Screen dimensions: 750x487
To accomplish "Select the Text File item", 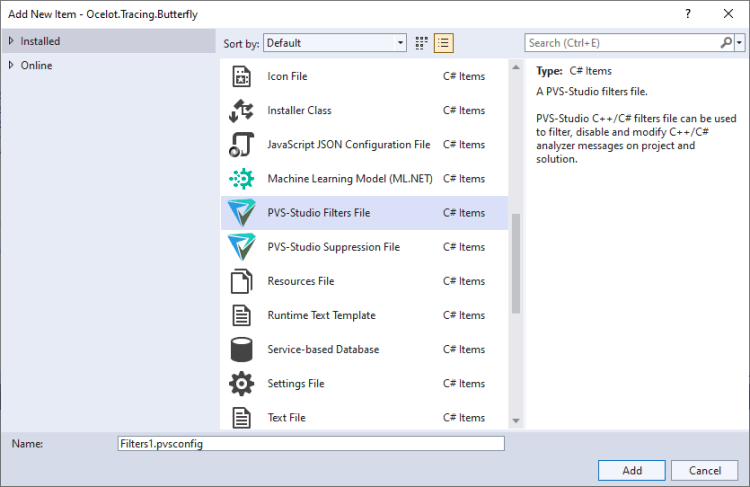I will tap(286, 418).
